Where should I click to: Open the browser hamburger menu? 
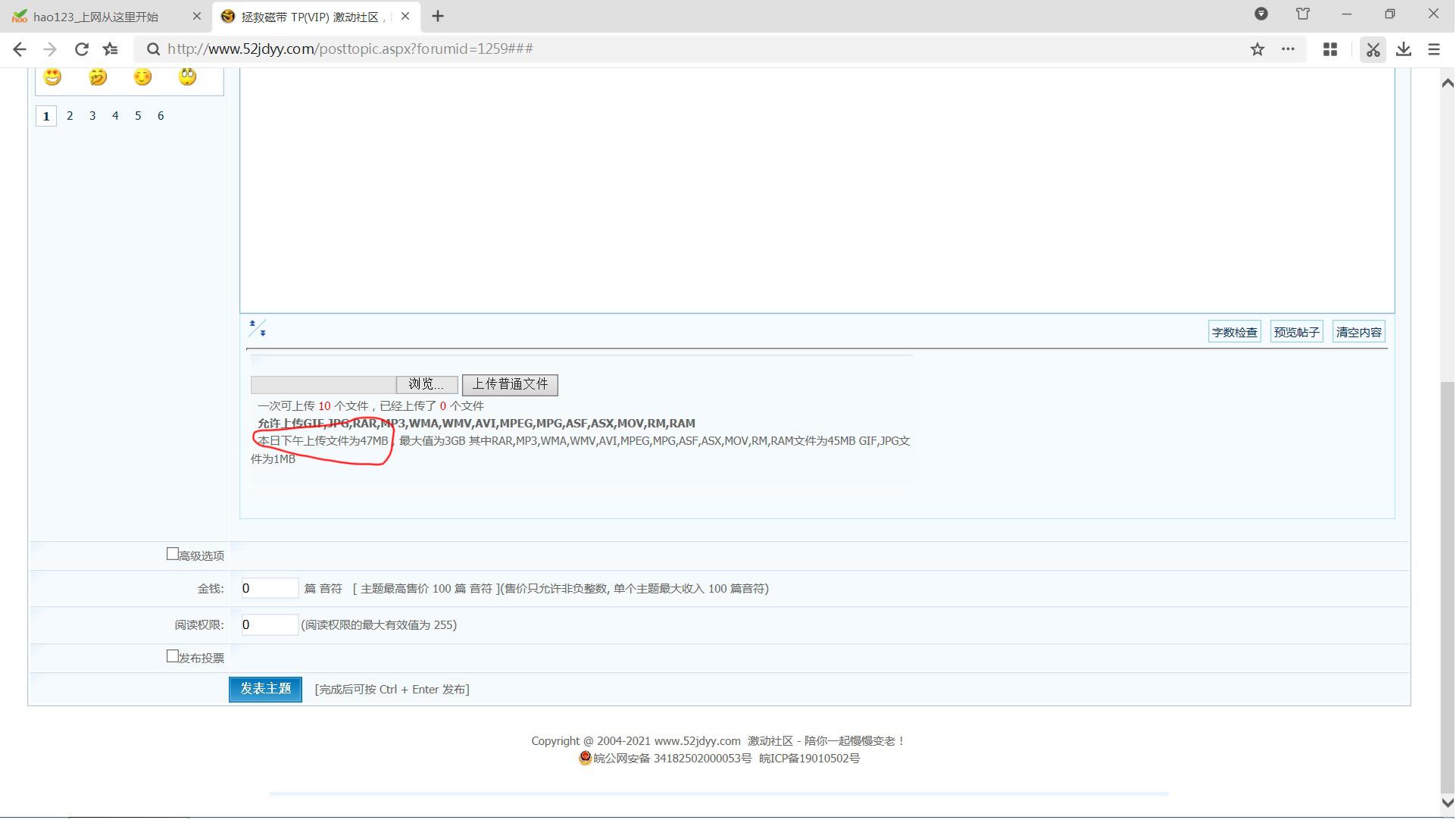click(1434, 49)
